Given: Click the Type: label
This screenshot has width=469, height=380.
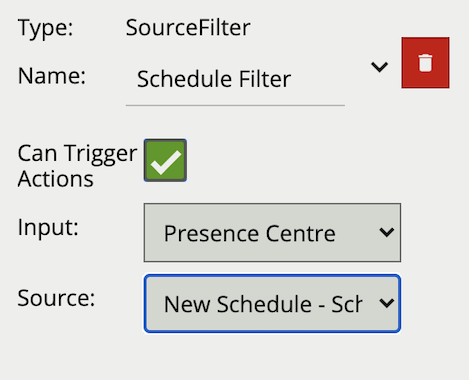Looking at the screenshot, I should [45, 28].
